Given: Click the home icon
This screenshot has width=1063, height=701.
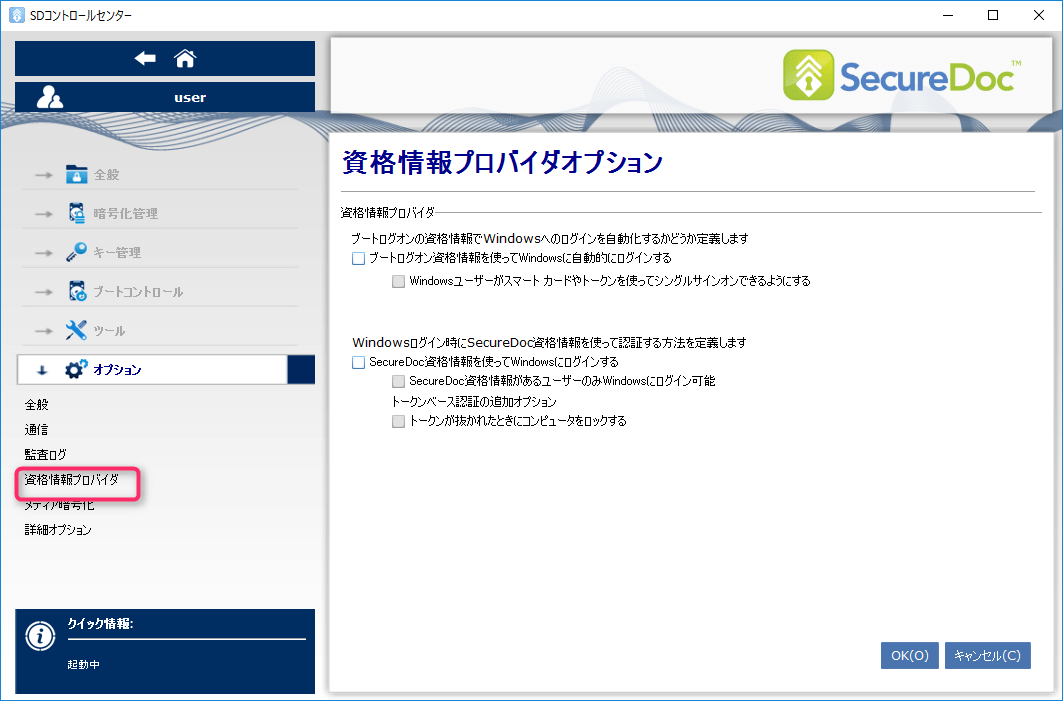Looking at the screenshot, I should 185,59.
